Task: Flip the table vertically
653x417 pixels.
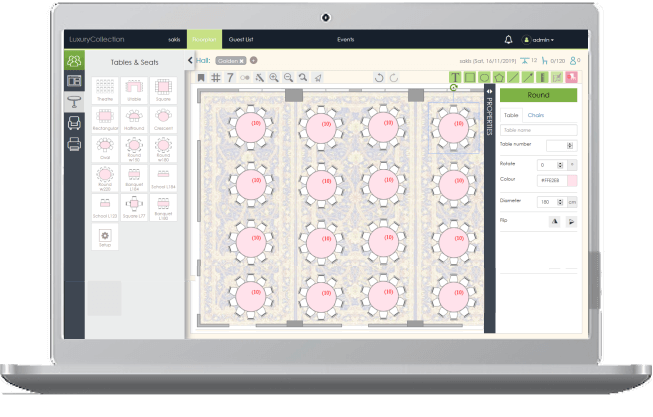Action: 571,222
